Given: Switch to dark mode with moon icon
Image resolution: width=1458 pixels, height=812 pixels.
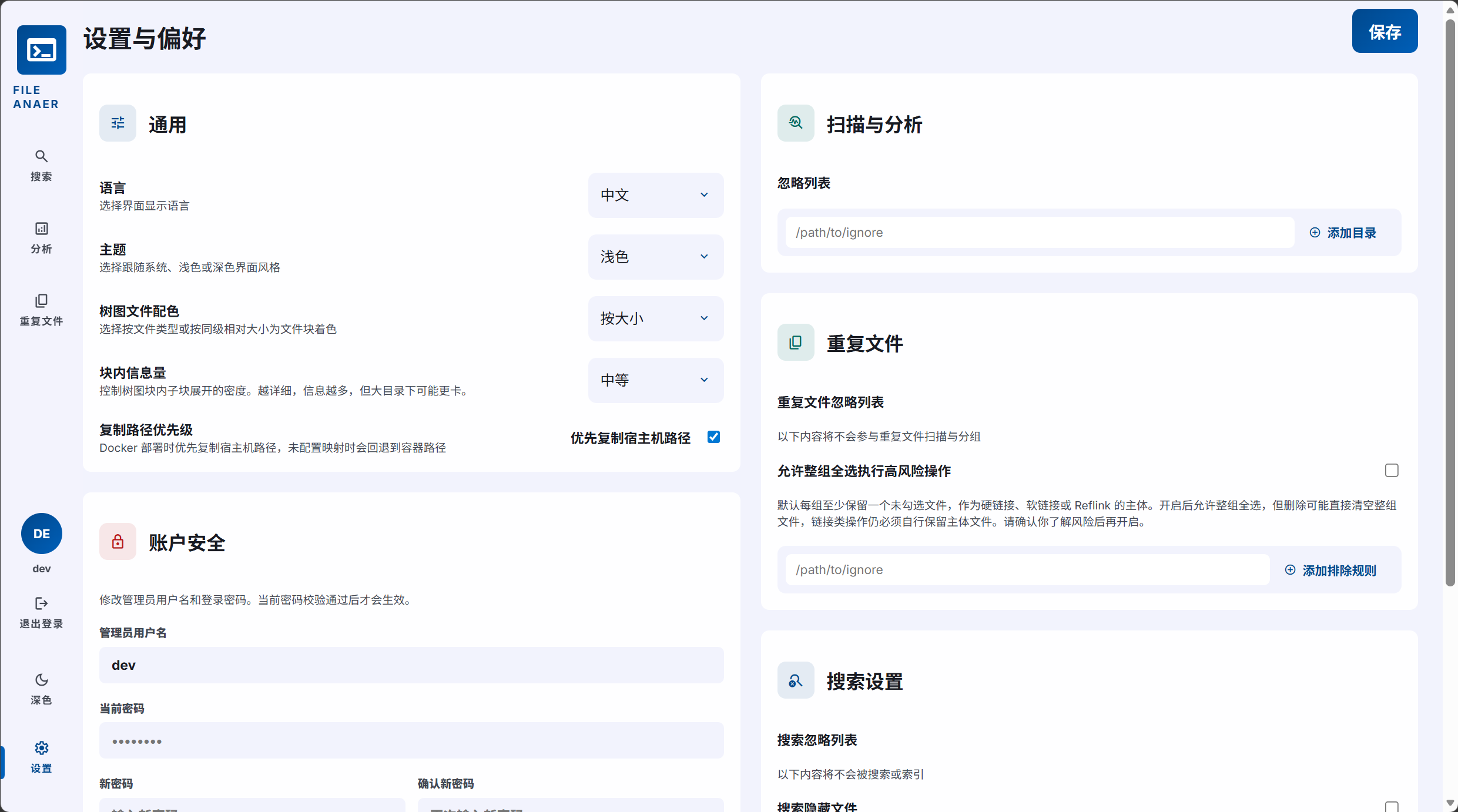Looking at the screenshot, I should tap(41, 680).
